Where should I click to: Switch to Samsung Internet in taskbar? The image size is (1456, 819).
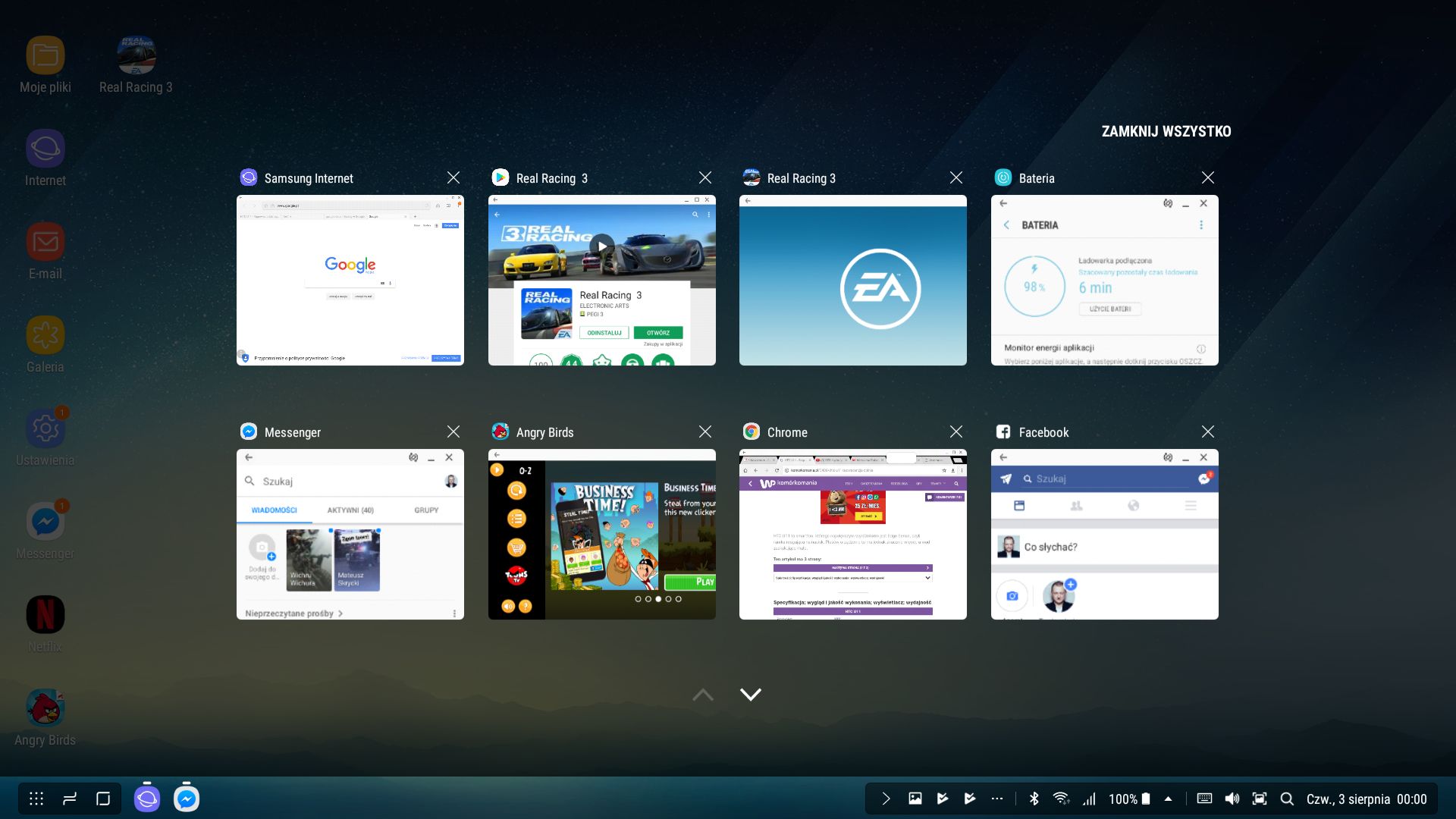[147, 799]
